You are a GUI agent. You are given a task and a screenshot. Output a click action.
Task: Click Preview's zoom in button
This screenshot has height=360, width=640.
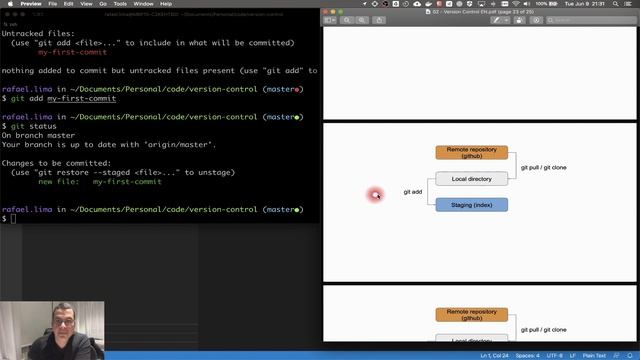coord(362,20)
